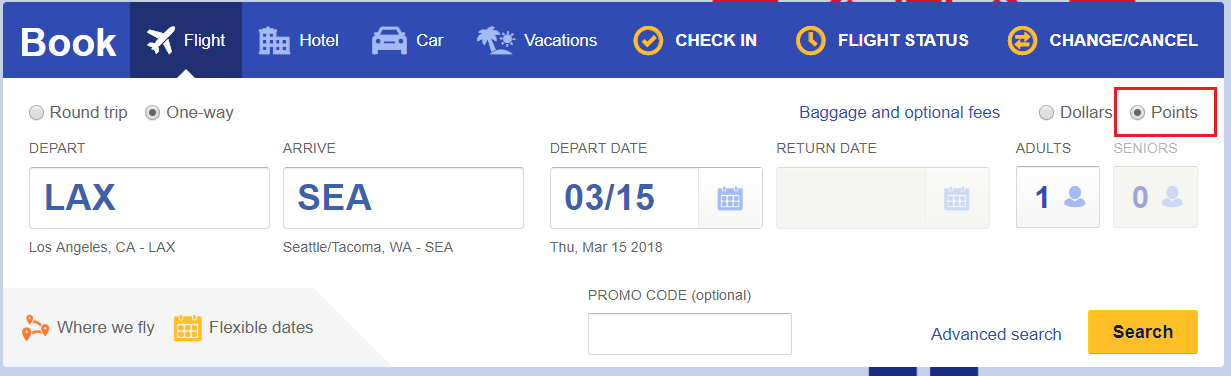
Task: Click the seniors passenger person icon
Action: (x=1172, y=197)
